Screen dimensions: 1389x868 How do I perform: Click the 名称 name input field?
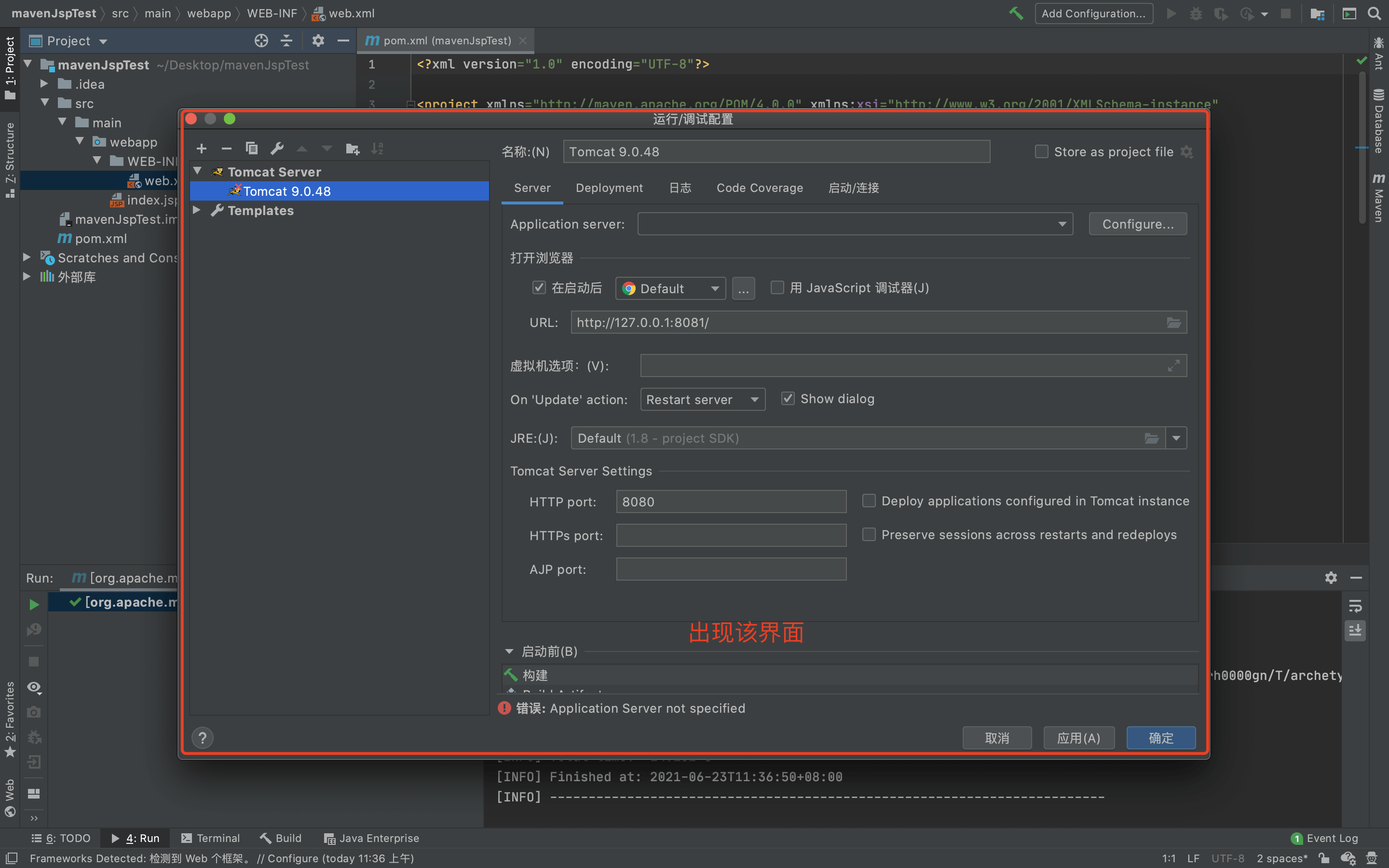(x=776, y=151)
